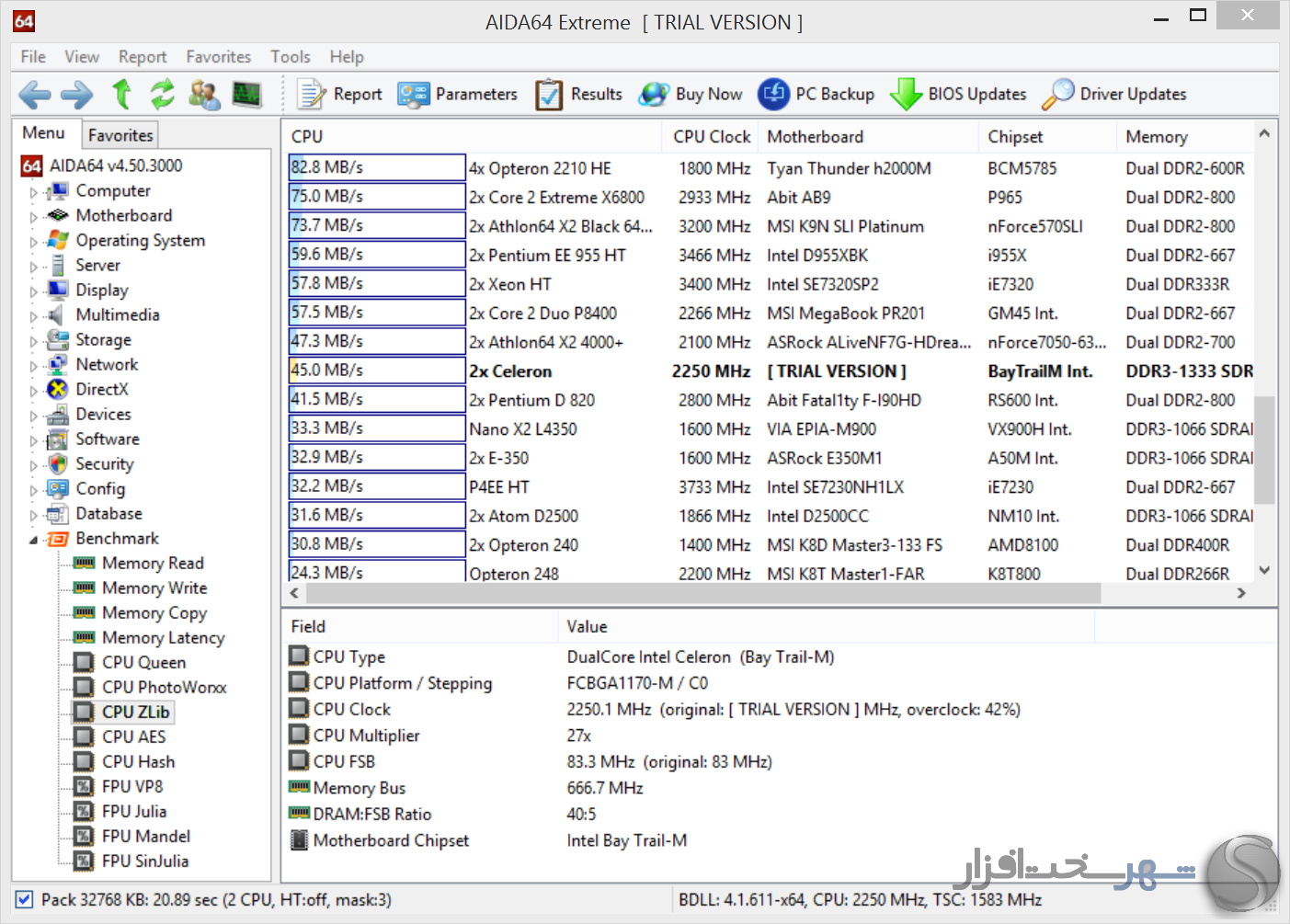Switch to the Favorites tab

[x=120, y=135]
